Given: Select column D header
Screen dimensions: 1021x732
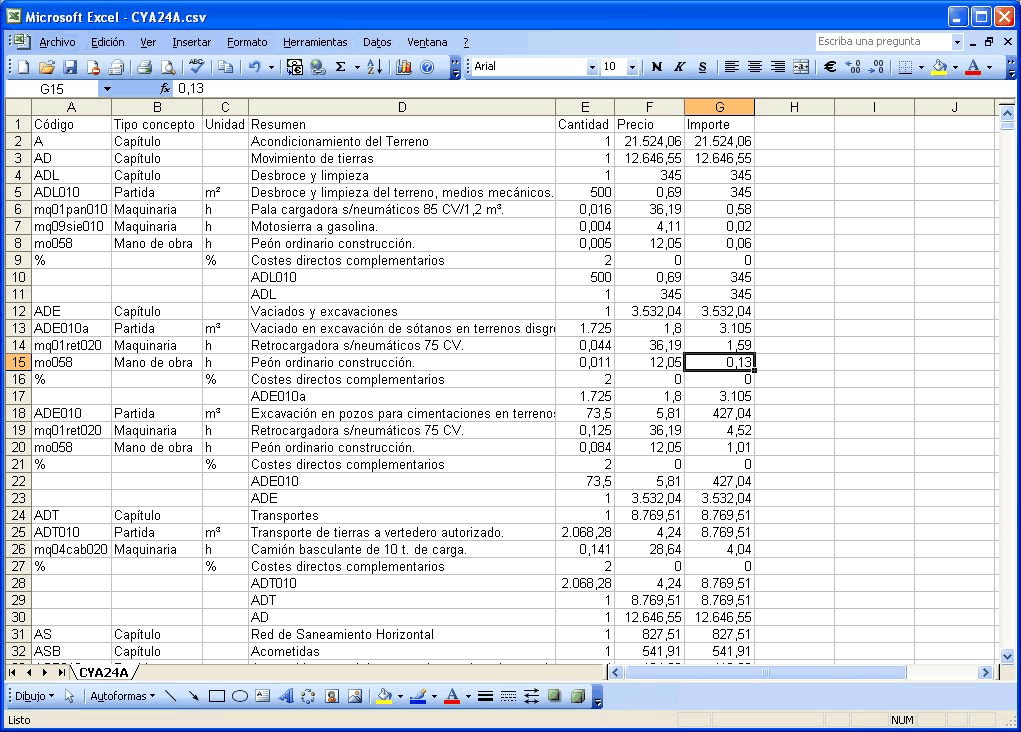Looking at the screenshot, I should tap(402, 107).
